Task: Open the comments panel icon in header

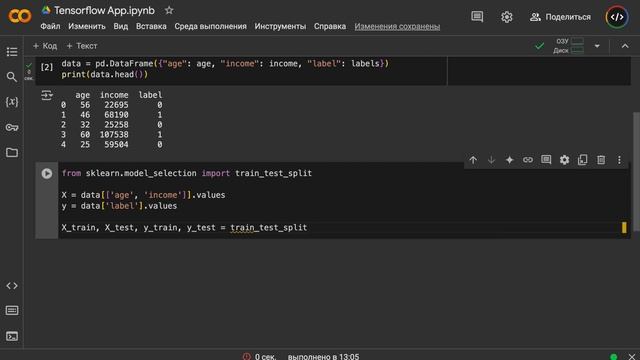Action: (477, 17)
